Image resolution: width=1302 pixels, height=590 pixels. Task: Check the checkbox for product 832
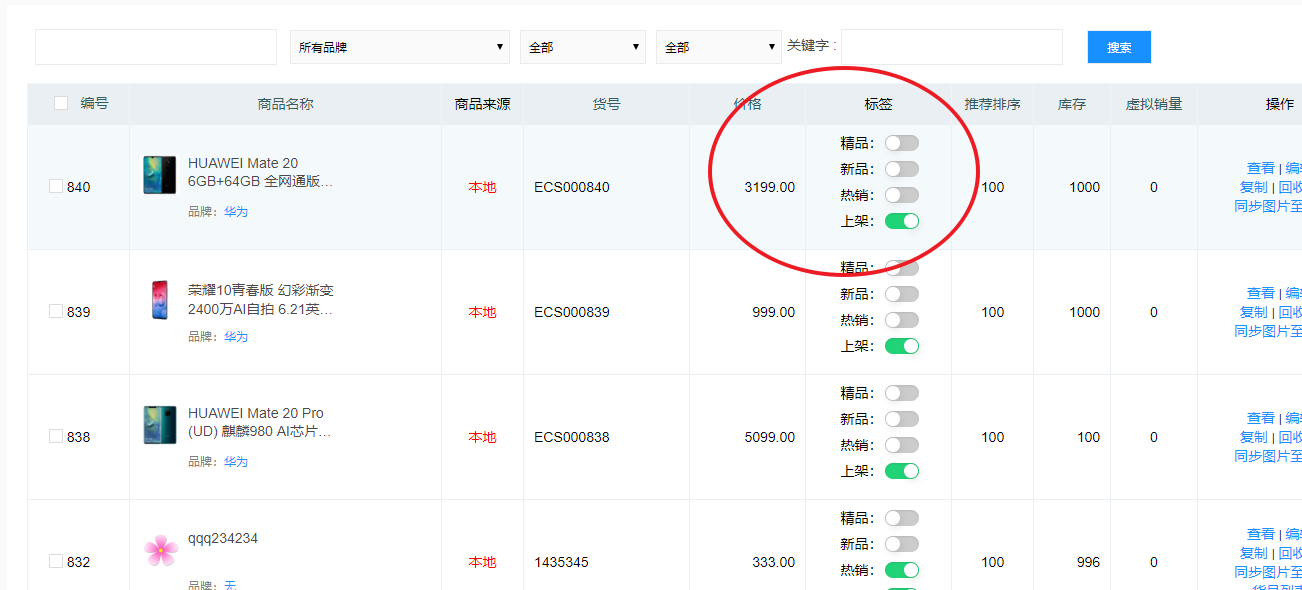point(56,561)
